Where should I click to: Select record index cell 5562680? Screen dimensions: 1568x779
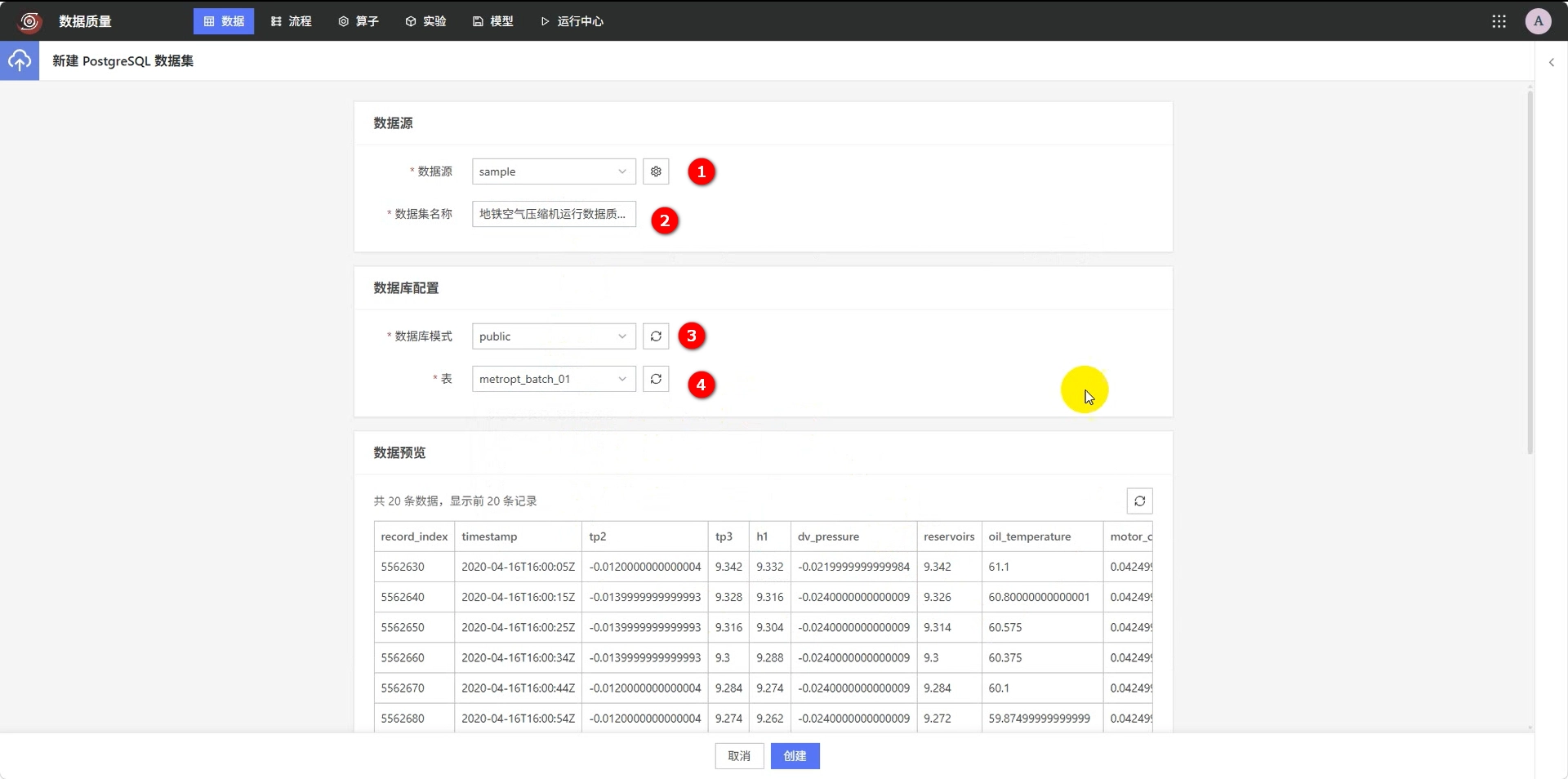tap(414, 719)
